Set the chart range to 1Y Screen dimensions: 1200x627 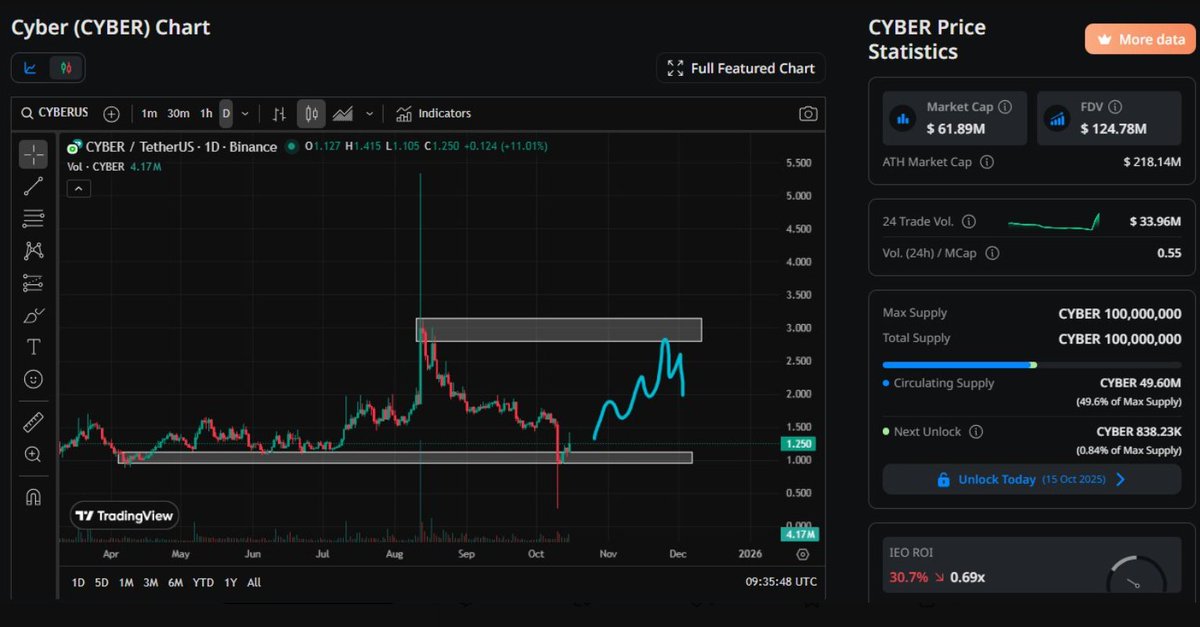pyautogui.click(x=231, y=582)
